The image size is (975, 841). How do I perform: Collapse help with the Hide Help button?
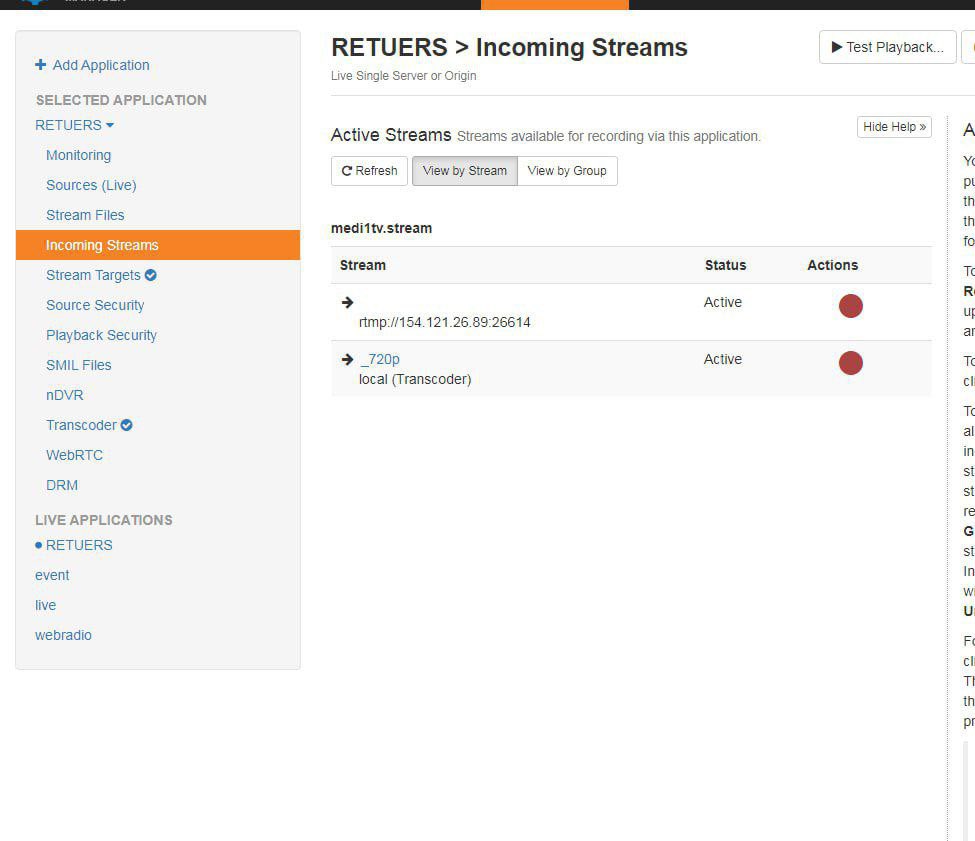[x=894, y=127]
